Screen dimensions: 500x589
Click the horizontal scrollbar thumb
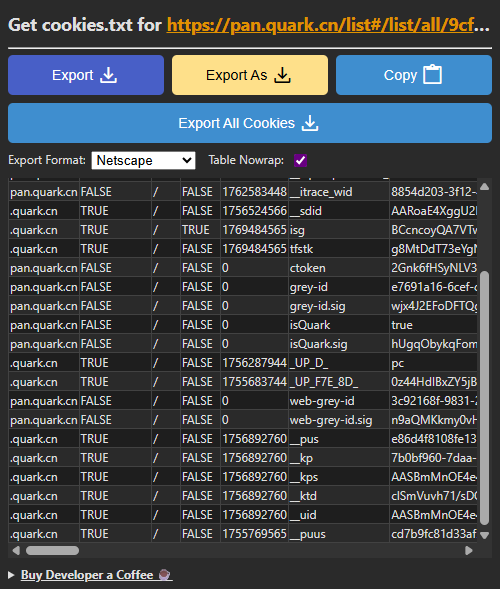52,551
